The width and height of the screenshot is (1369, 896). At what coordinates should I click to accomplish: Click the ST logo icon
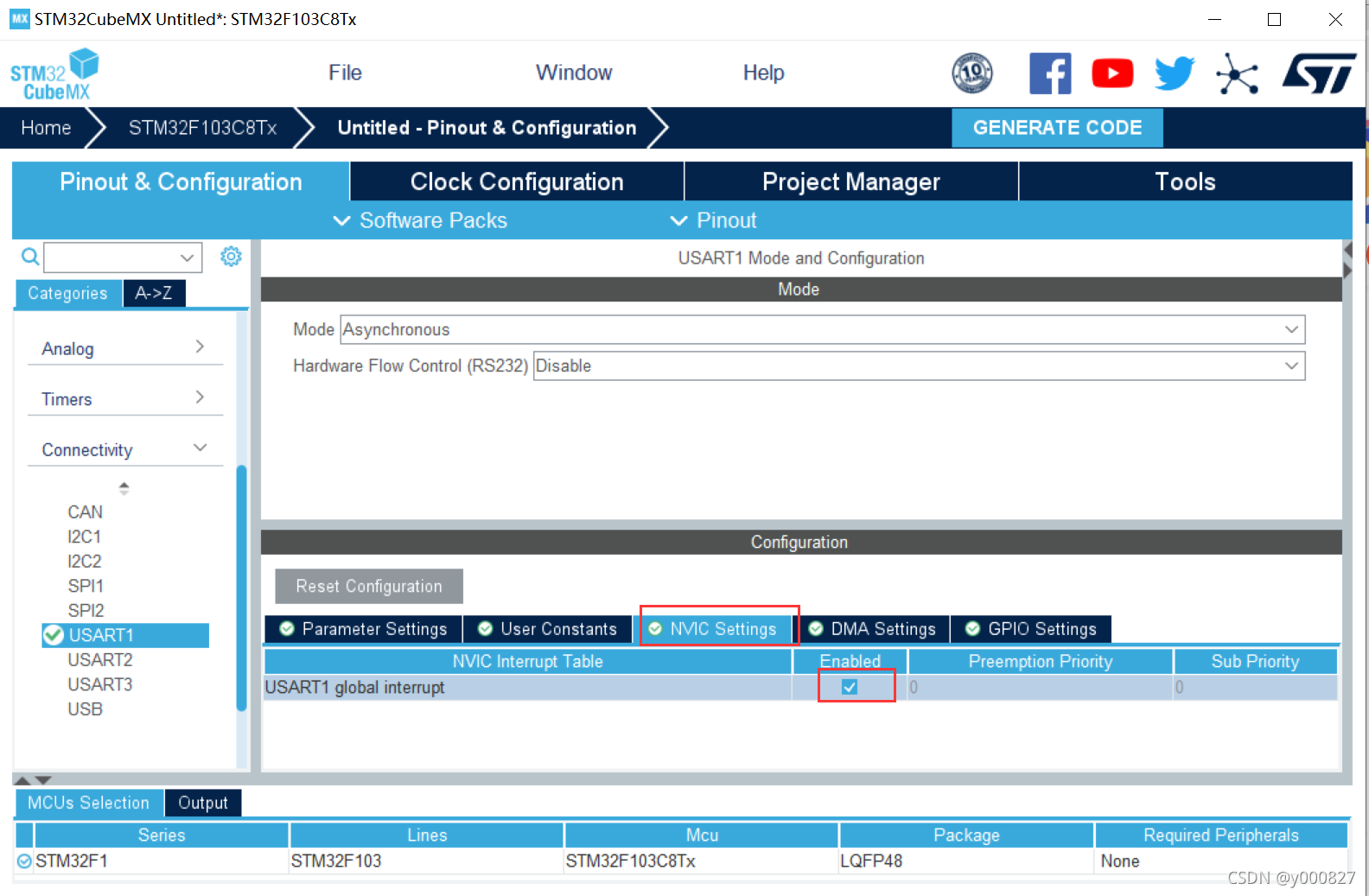click(1320, 73)
